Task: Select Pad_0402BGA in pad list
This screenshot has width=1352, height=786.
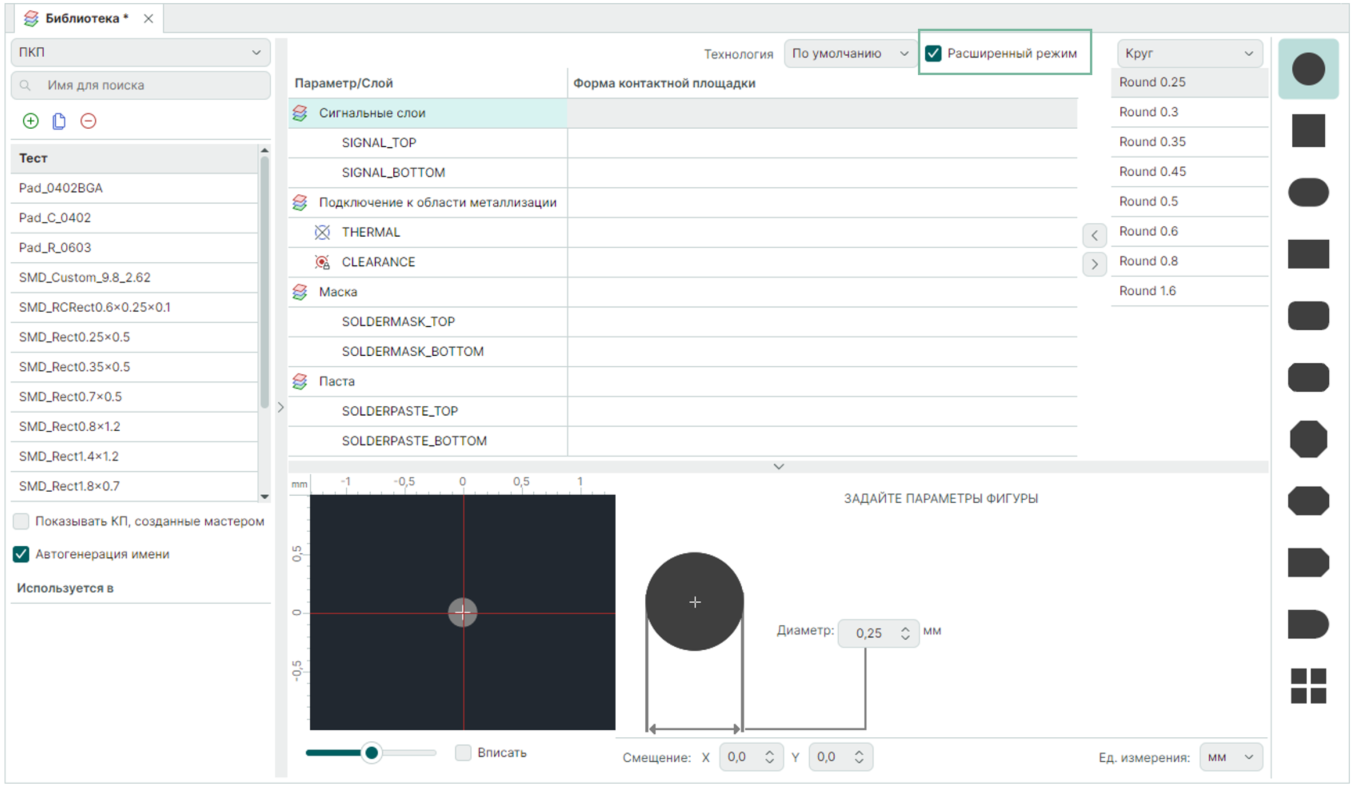Action: [61, 188]
